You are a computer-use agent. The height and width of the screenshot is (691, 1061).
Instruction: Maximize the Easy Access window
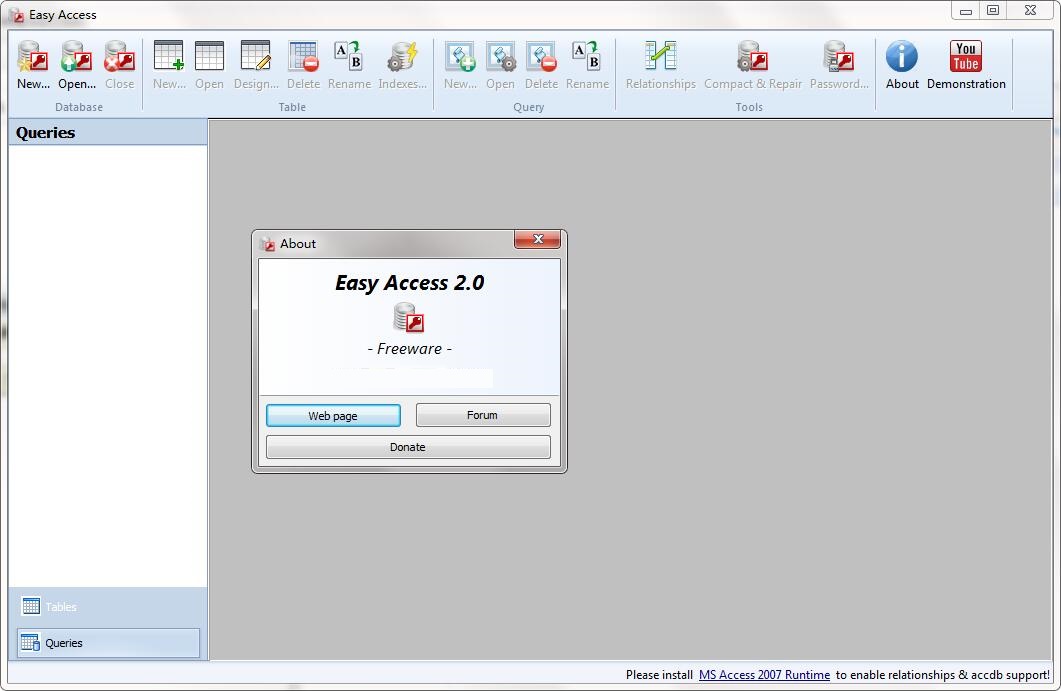point(993,10)
